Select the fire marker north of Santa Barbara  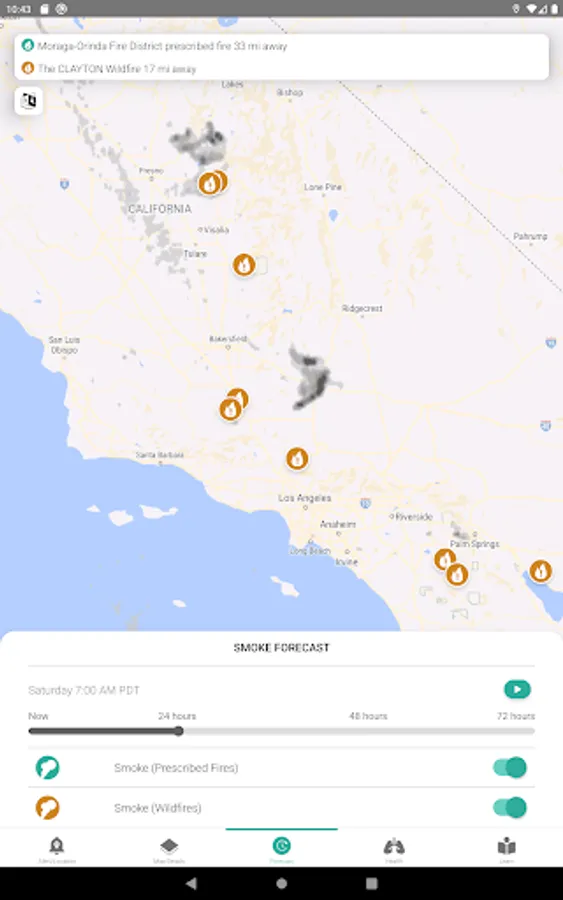point(233,405)
